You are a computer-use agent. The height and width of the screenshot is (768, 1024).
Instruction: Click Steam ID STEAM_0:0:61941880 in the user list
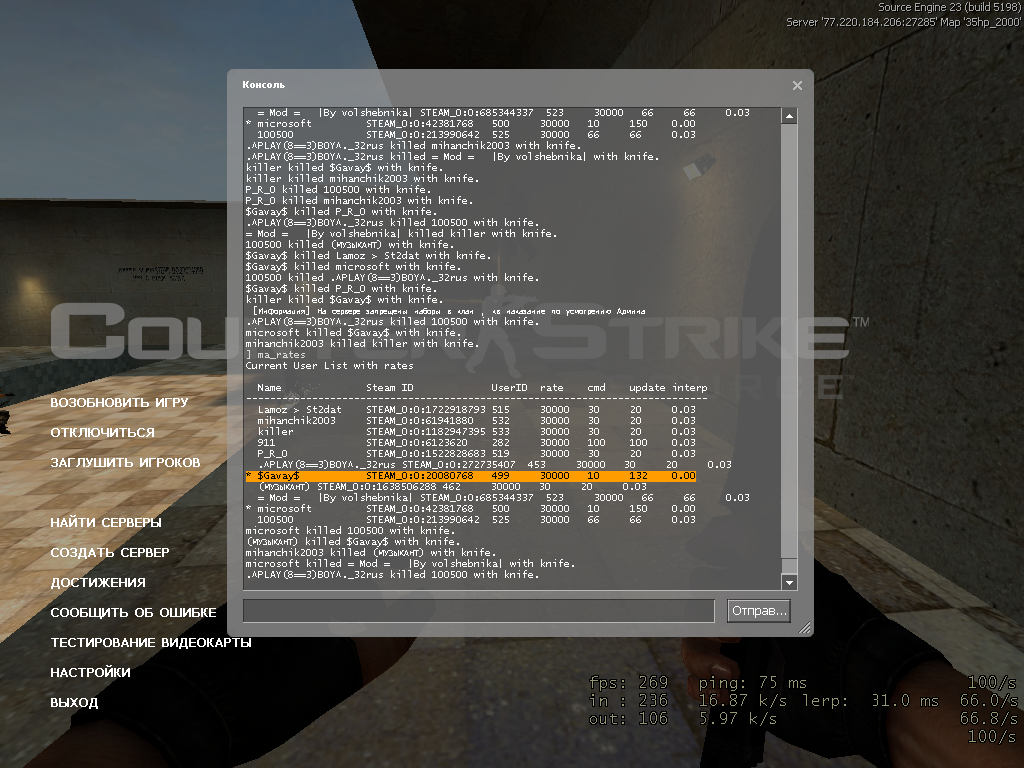tap(420, 421)
